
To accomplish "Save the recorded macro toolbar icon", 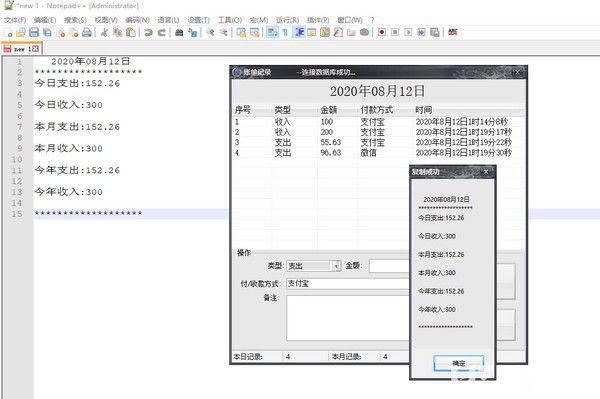I will pyautogui.click(x=435, y=33).
